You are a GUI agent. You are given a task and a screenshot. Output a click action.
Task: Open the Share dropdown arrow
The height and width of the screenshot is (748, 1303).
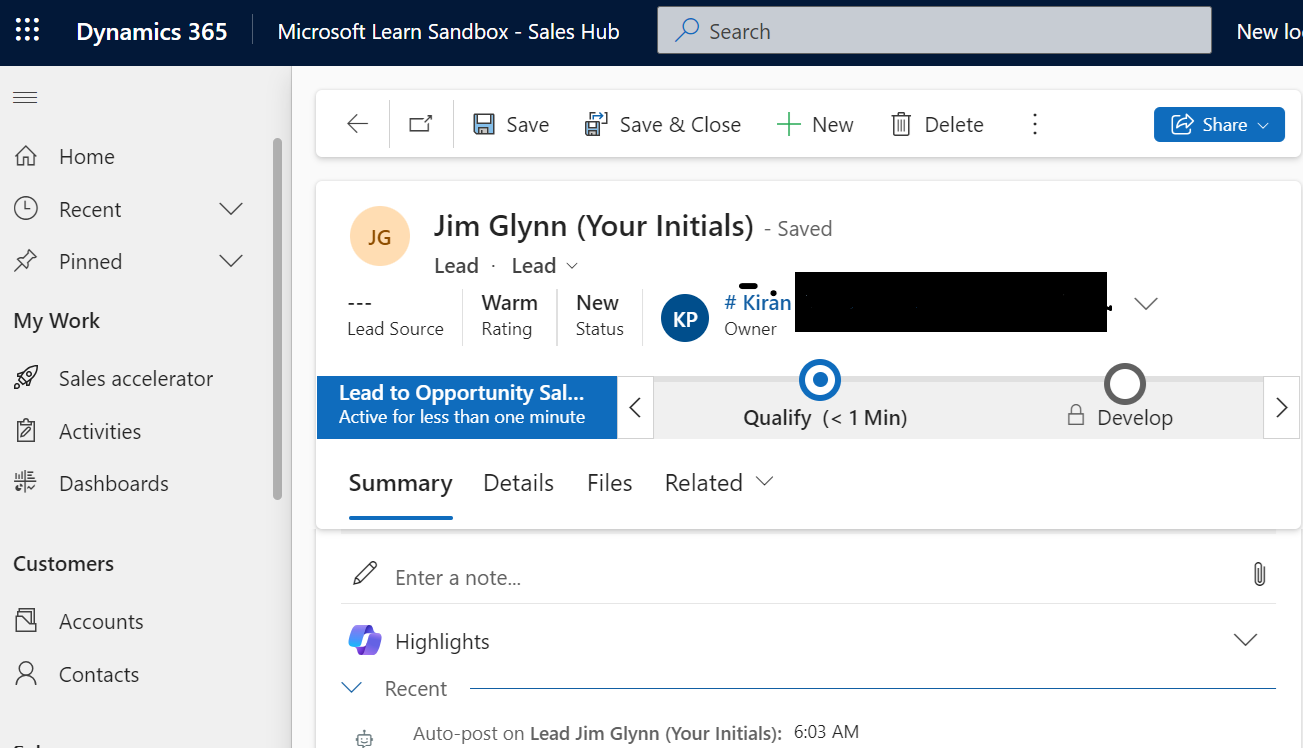pos(1264,125)
